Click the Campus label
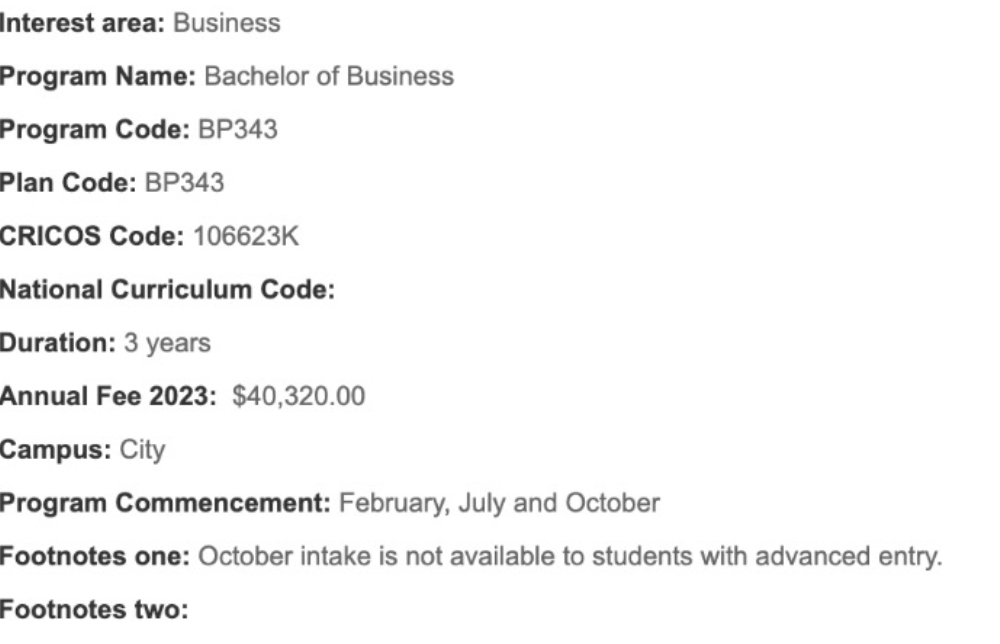 (55, 450)
